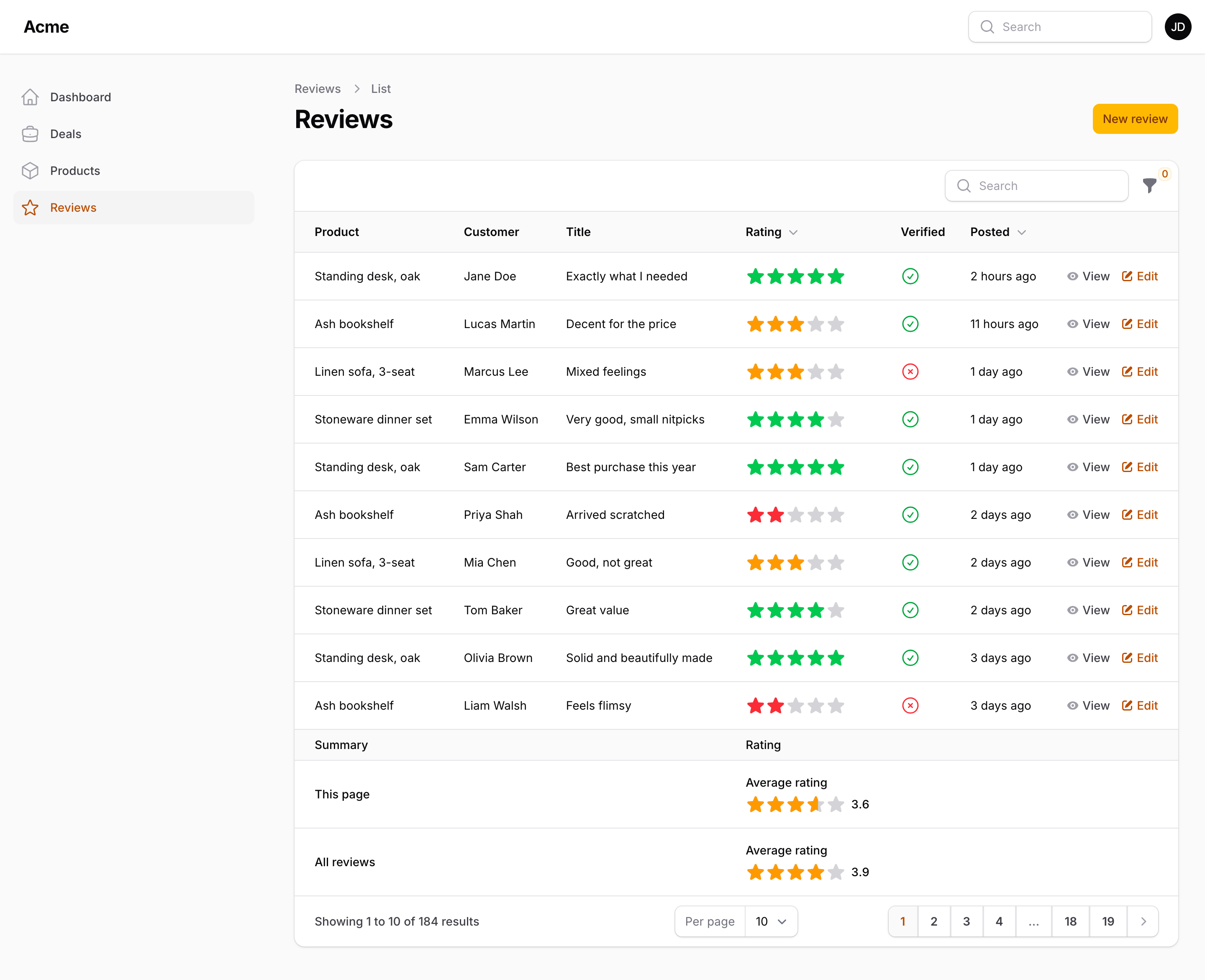Sort the table by Posted column

pyautogui.click(x=997, y=232)
